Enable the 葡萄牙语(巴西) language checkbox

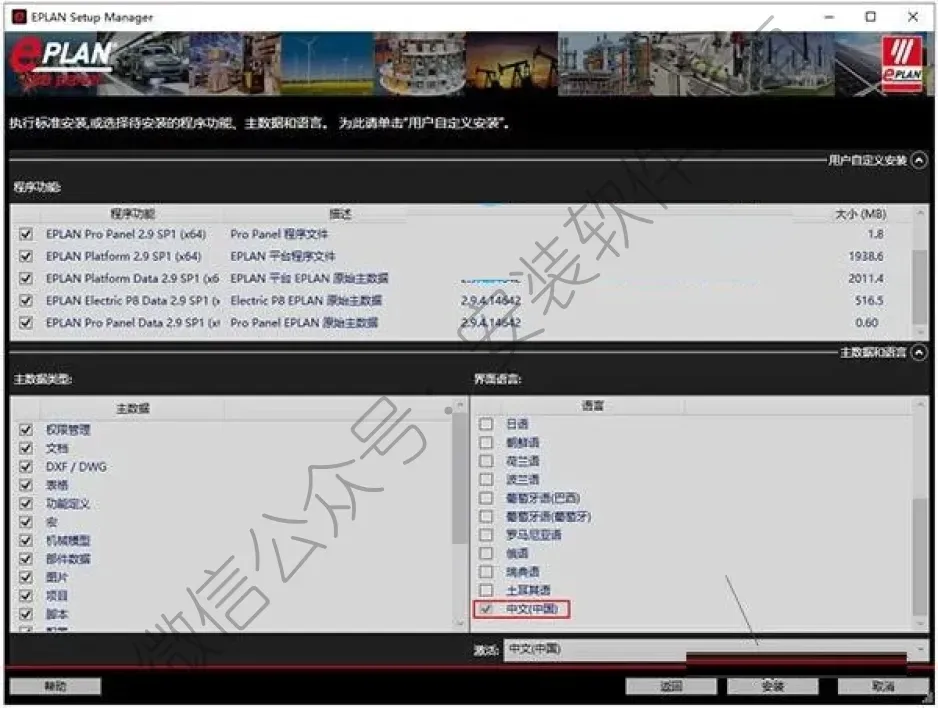pyautogui.click(x=486, y=498)
